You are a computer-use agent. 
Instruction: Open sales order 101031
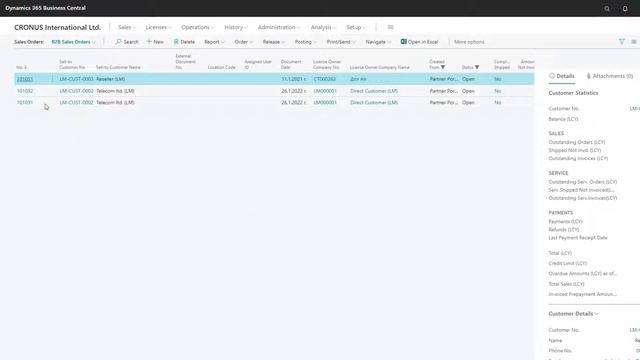(x=24, y=102)
